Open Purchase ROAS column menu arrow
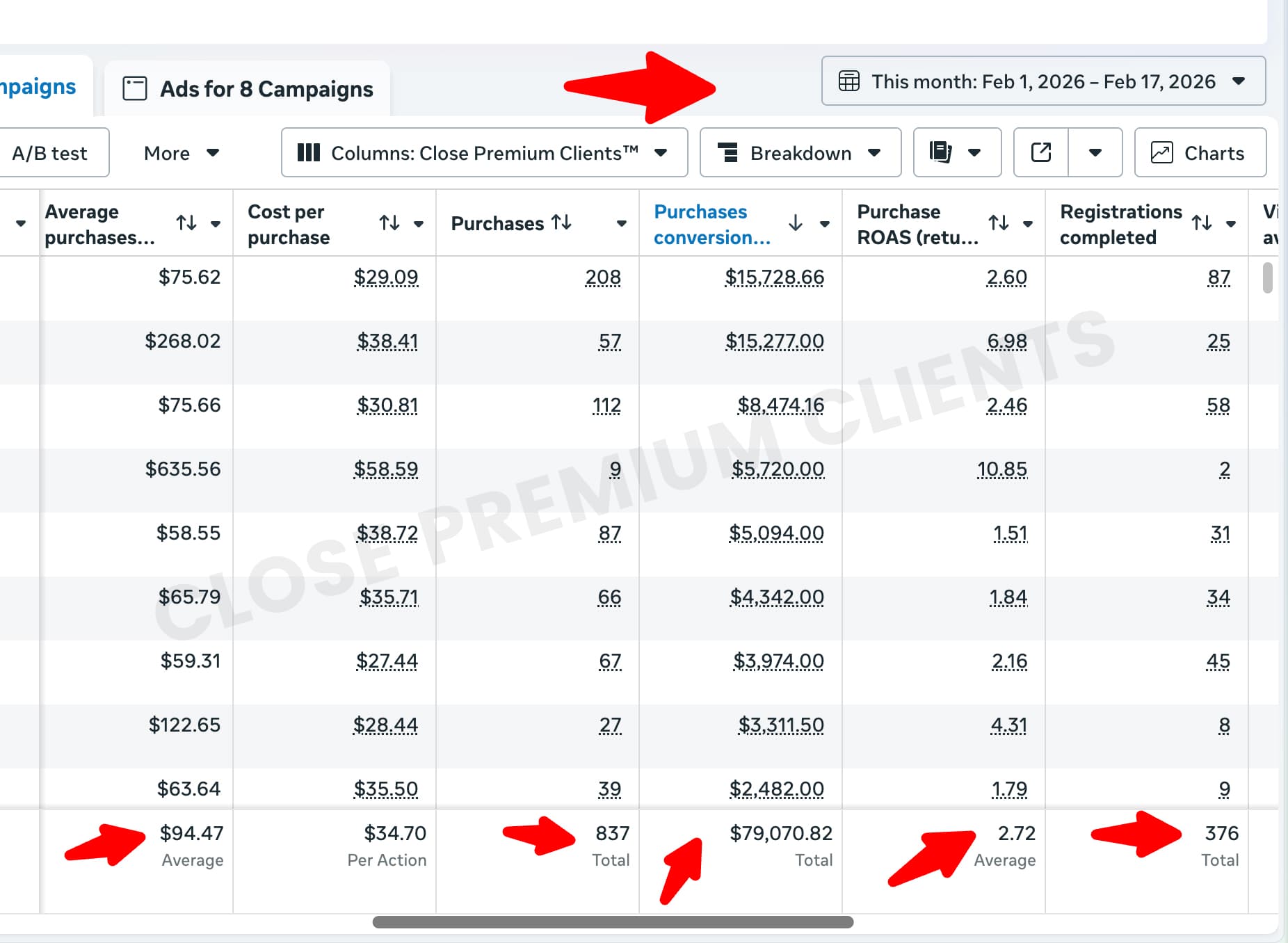Viewport: 1288px width, 943px height. click(1028, 224)
